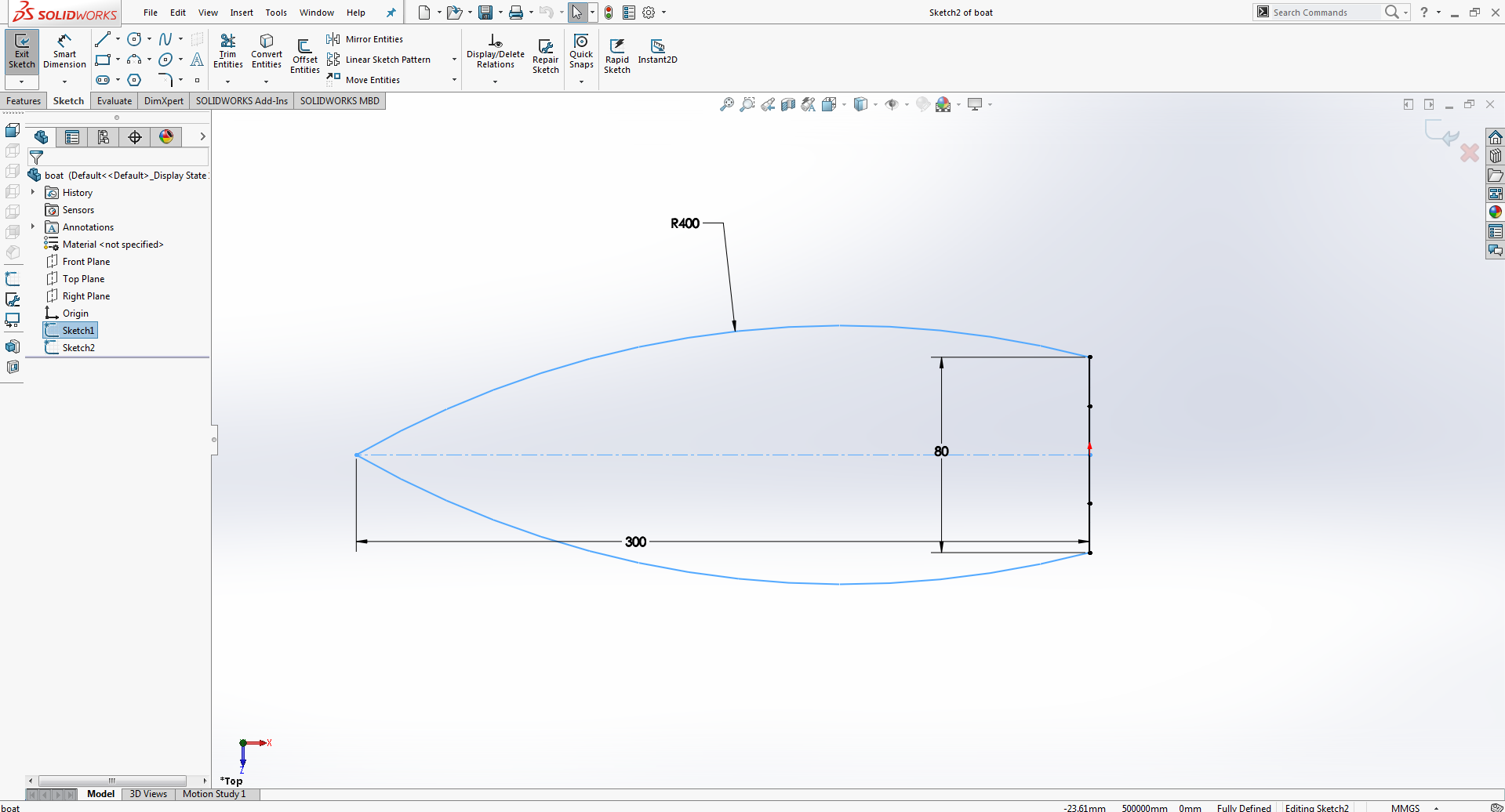Click the Rebuild traffic light icon
This screenshot has width=1505, height=812.
pos(609,13)
